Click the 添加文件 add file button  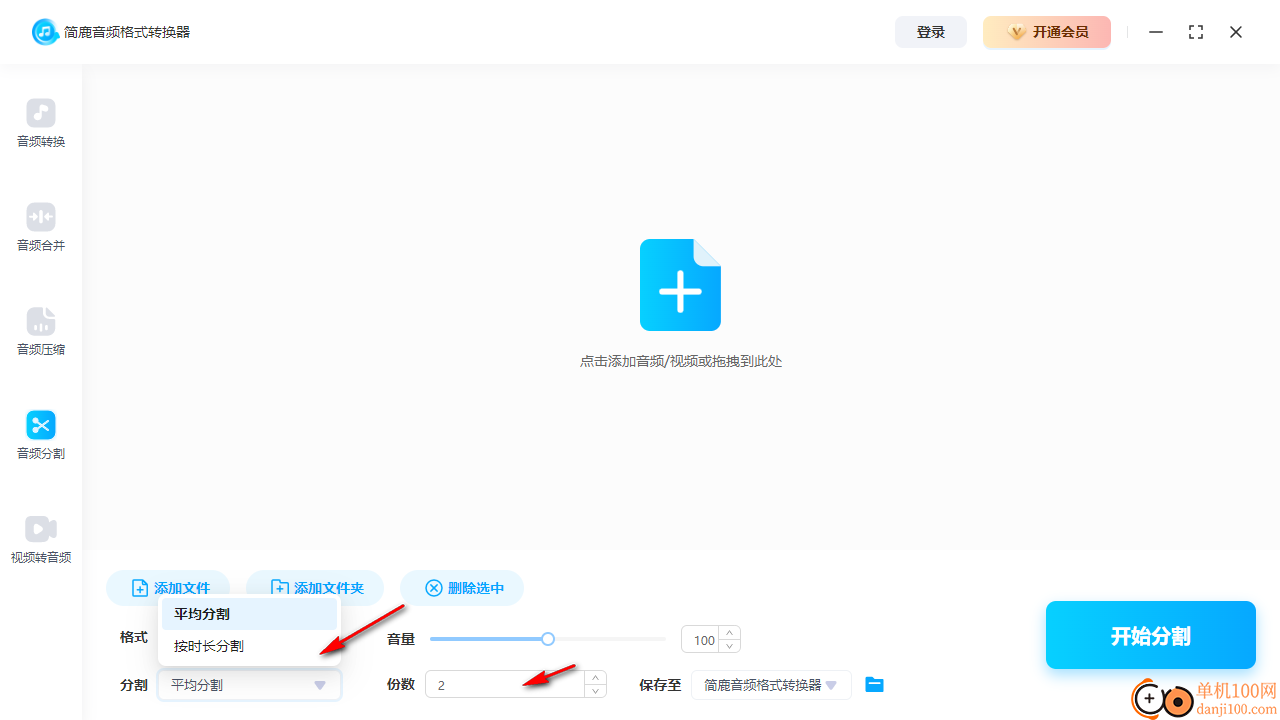click(169, 588)
